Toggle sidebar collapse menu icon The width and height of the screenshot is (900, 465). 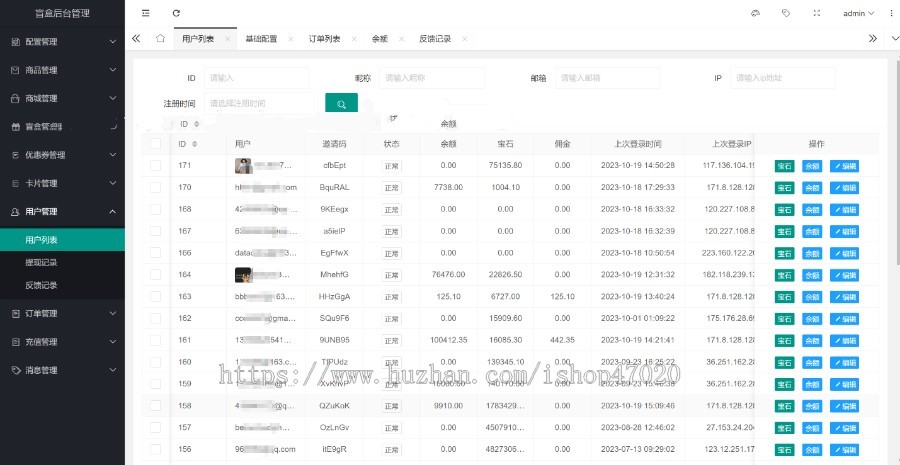[146, 13]
